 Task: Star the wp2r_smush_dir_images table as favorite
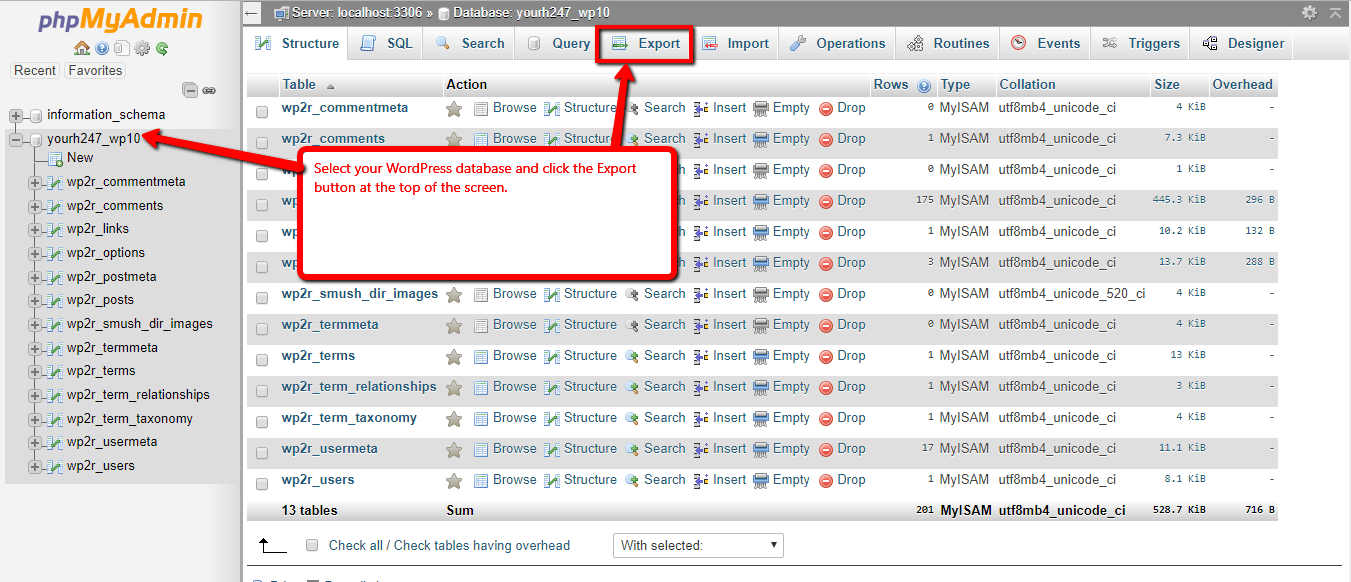point(454,294)
